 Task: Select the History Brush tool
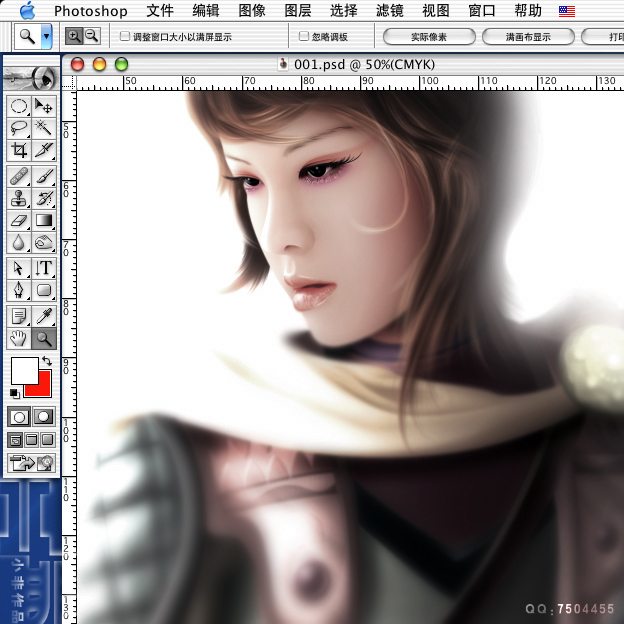44,198
